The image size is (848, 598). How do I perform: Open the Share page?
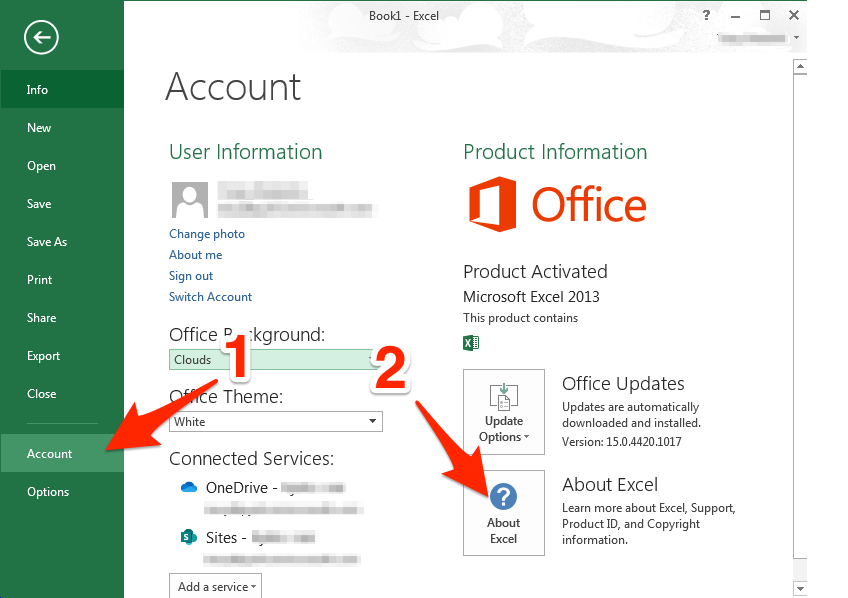[62, 317]
